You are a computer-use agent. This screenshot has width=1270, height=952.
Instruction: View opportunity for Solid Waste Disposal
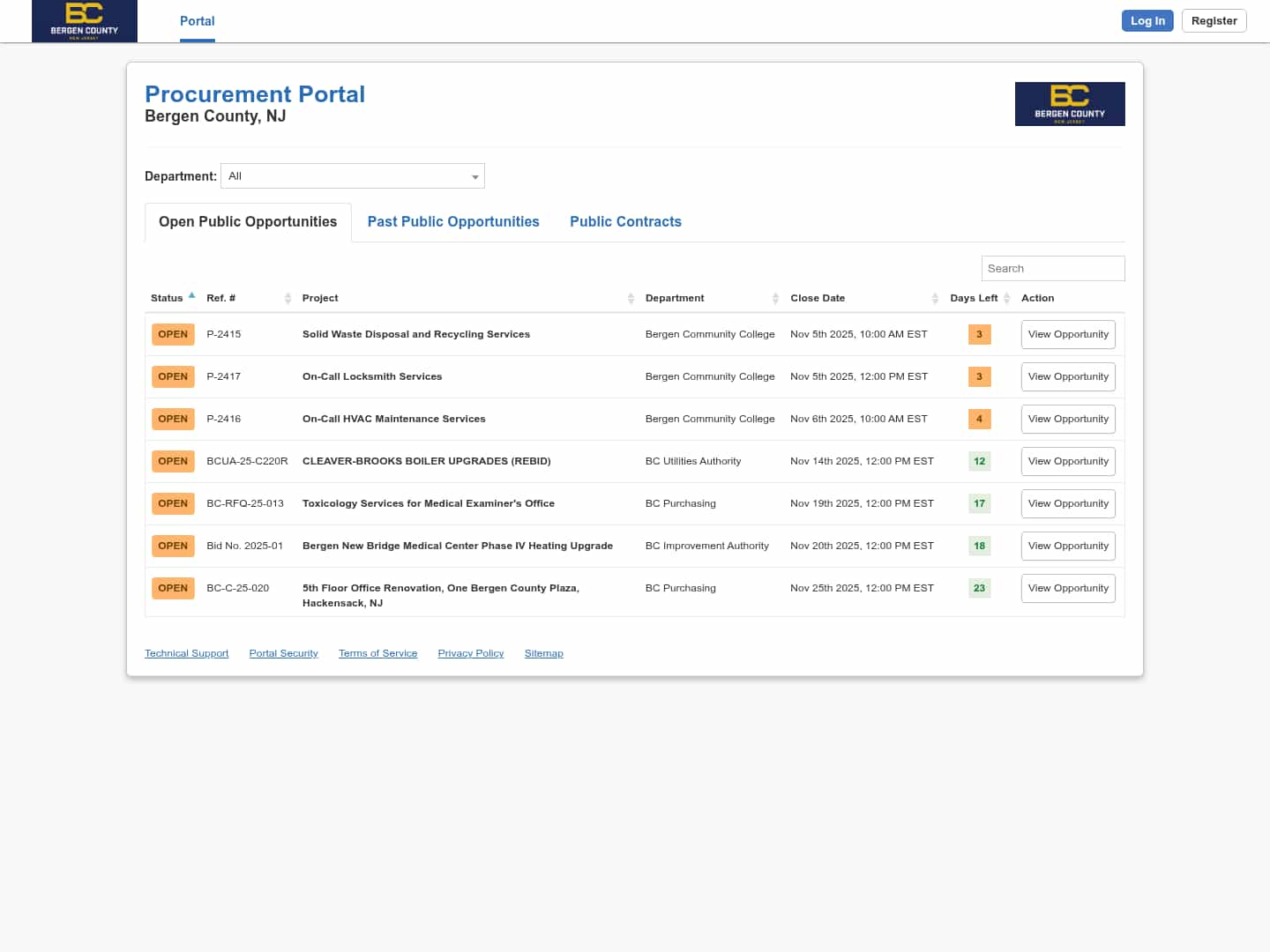point(1067,335)
